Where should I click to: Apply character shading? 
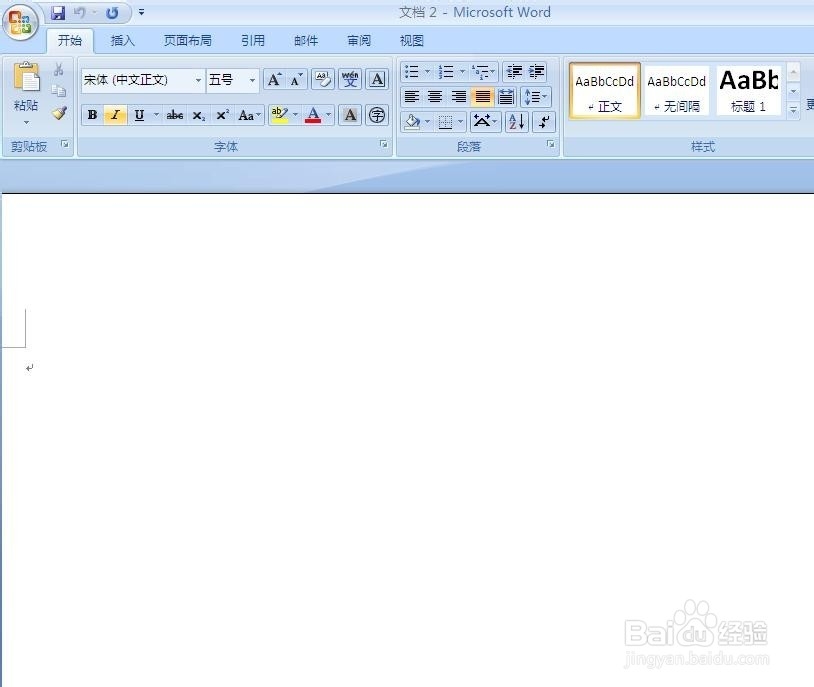tap(350, 115)
